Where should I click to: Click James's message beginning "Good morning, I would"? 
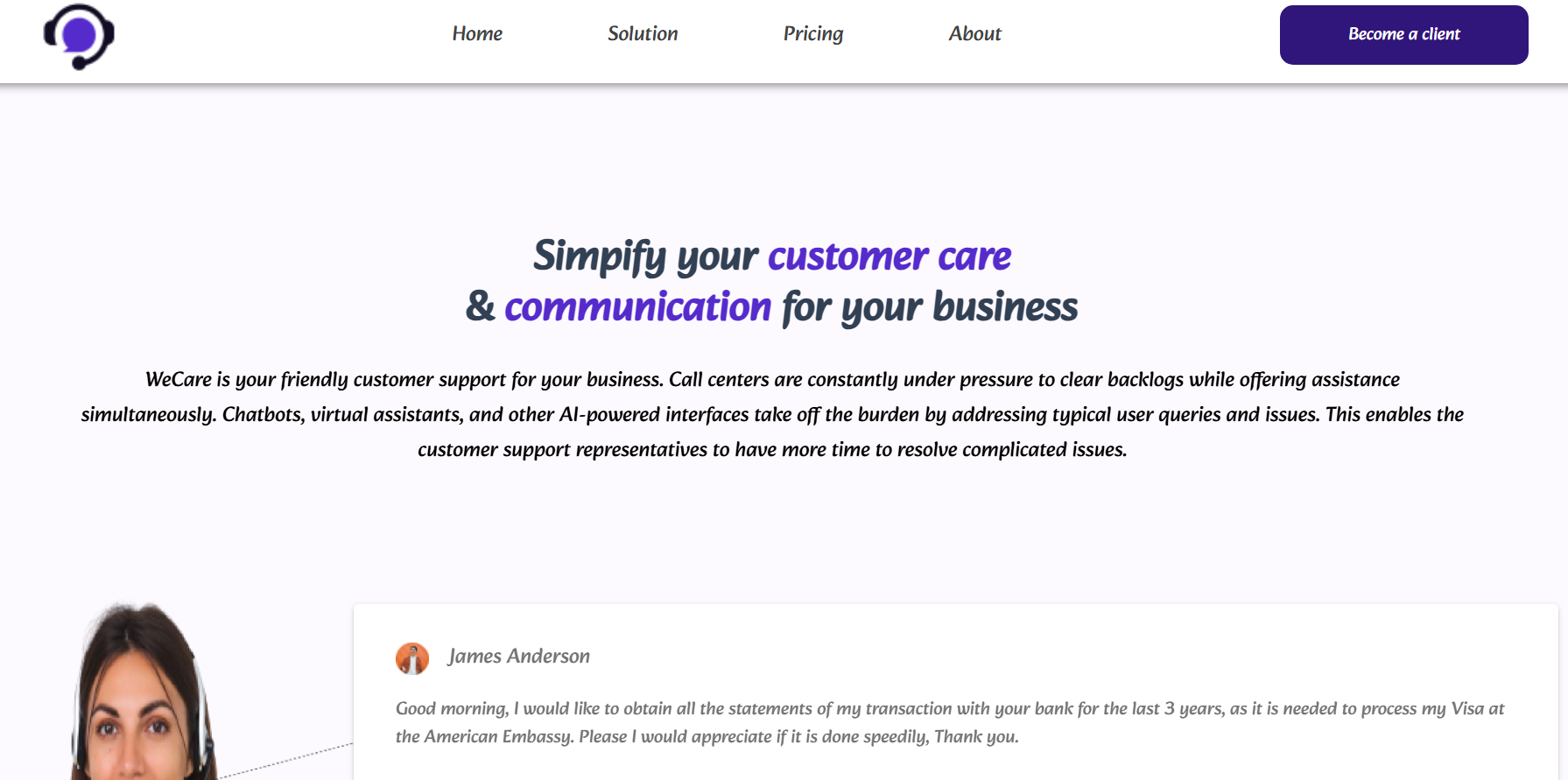[950, 708]
